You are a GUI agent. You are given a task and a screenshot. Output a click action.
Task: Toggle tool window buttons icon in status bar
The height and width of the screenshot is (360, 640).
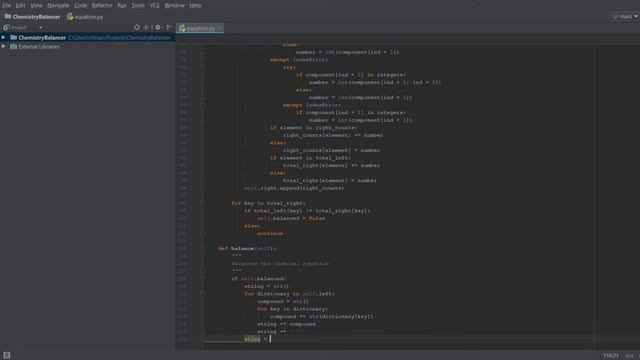tap(7, 355)
